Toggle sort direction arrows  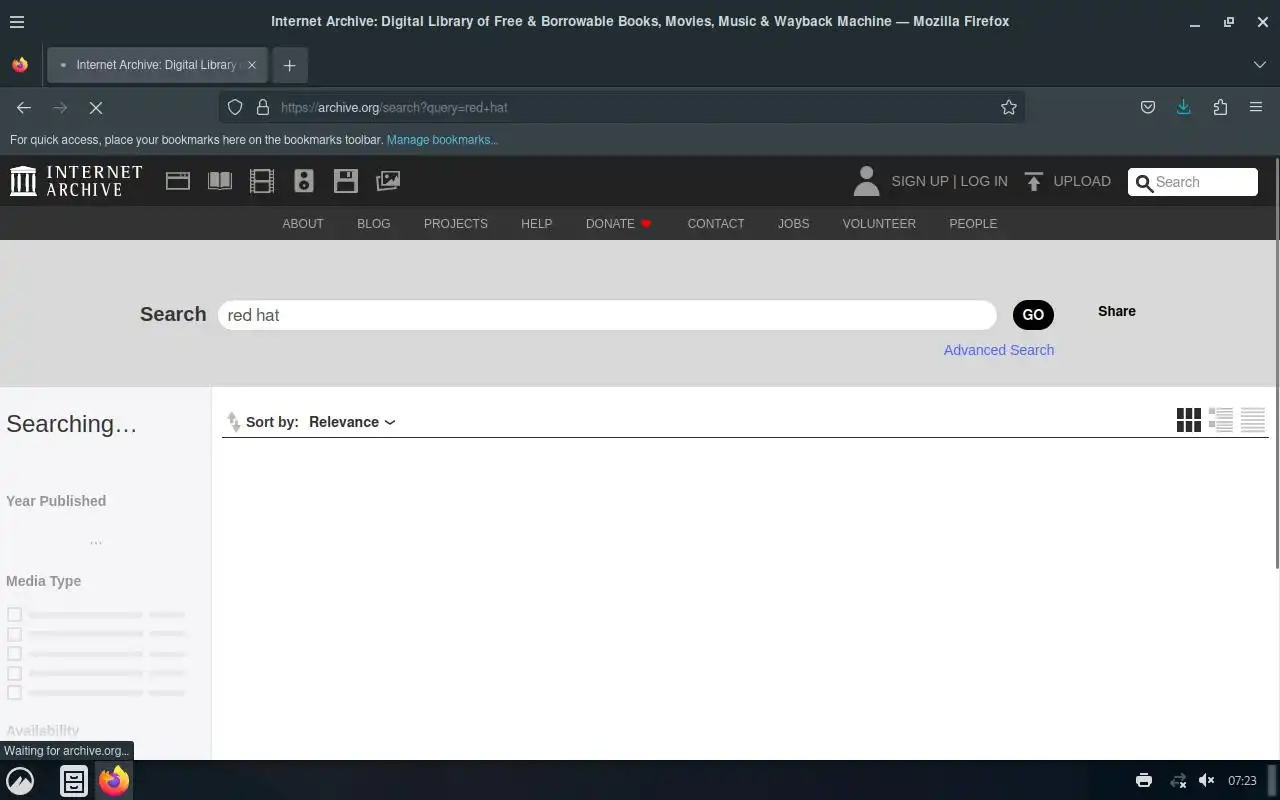233,422
